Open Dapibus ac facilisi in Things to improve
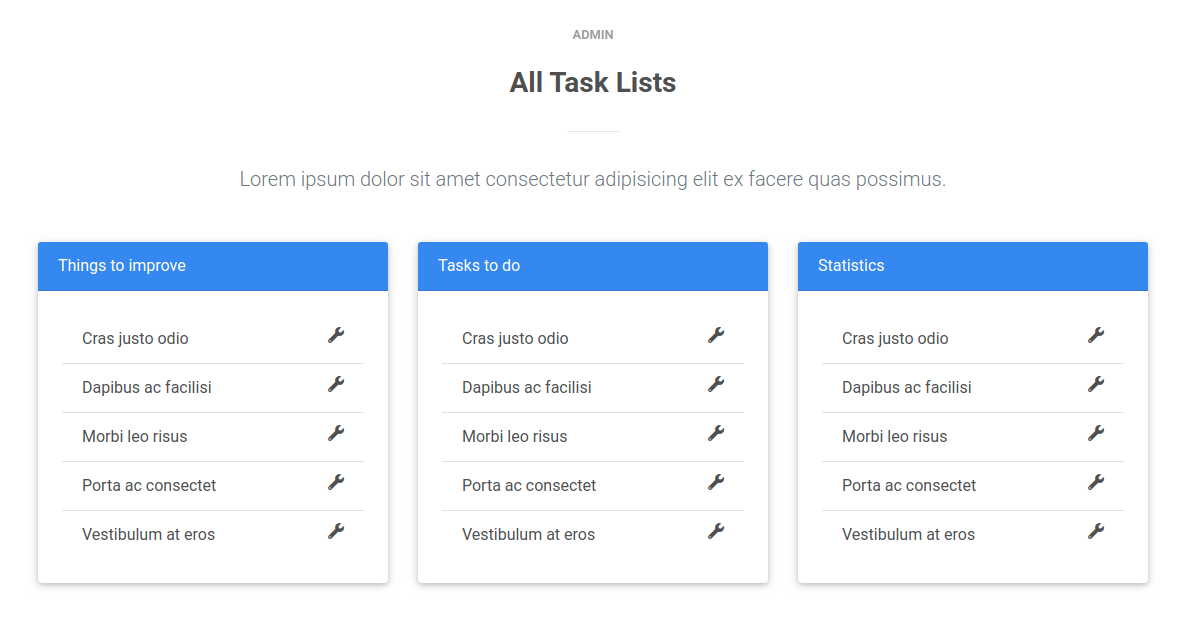Image resolution: width=1188 pixels, height=620 pixels. 147,388
